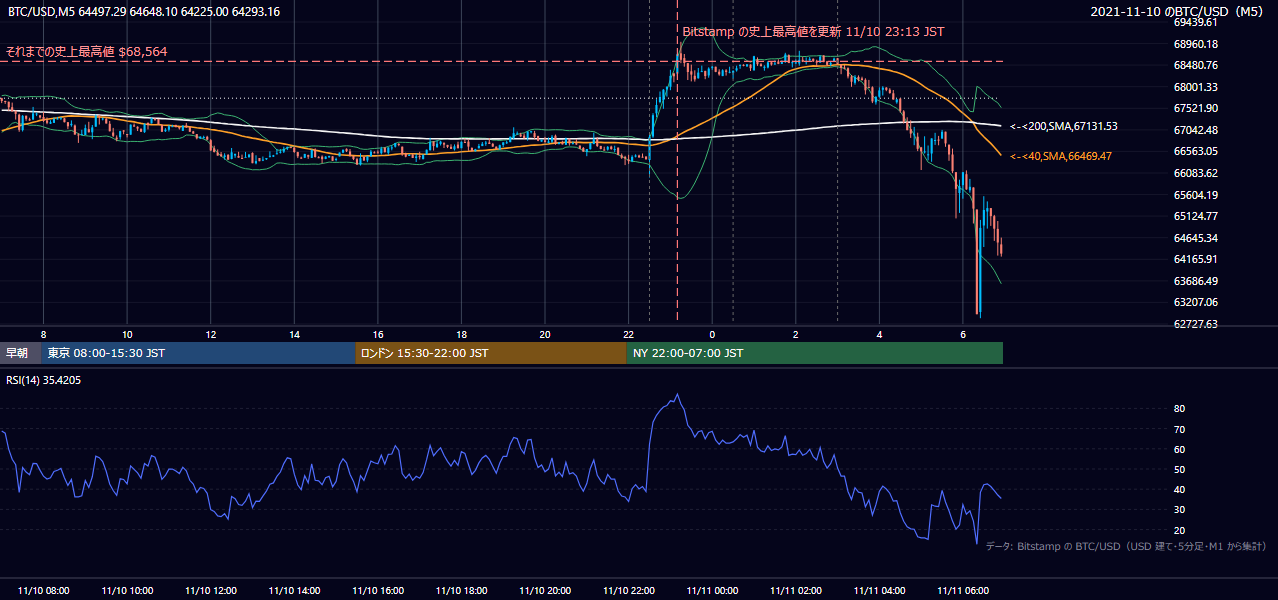Click hour tick label 12 under price chart
This screenshot has width=1278, height=600.
pyautogui.click(x=211, y=334)
